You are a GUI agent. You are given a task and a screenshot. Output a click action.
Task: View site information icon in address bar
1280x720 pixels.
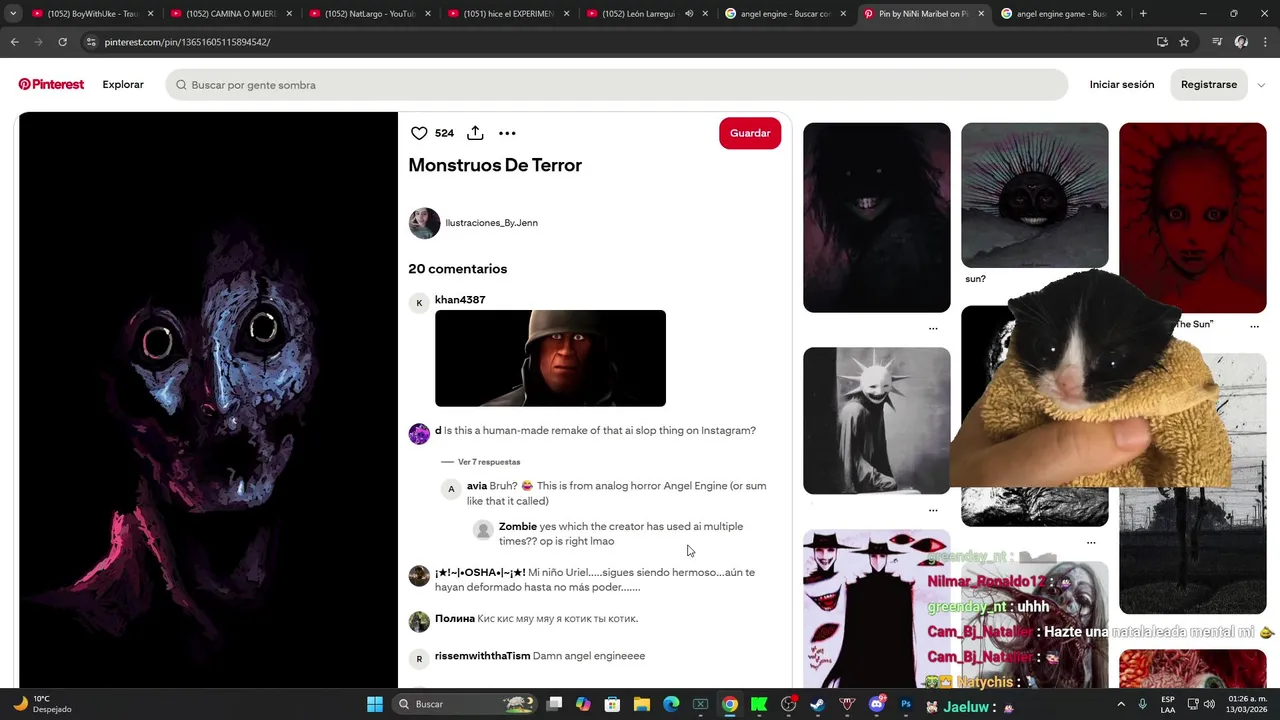tap(91, 42)
